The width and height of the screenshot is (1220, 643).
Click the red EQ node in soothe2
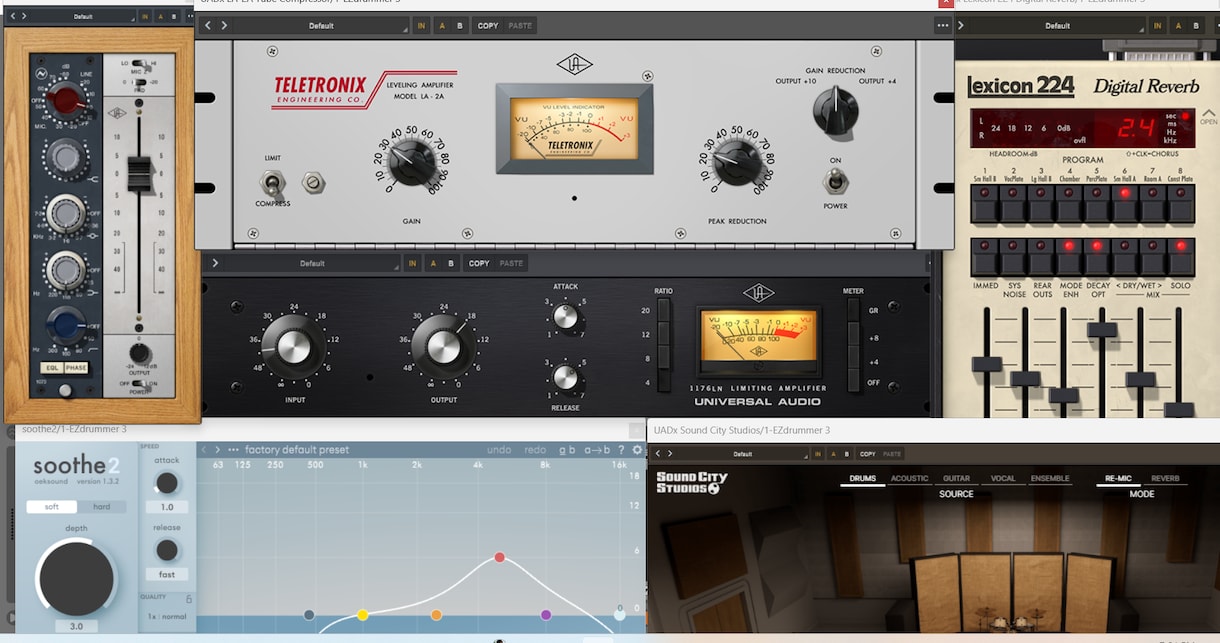[x=499, y=557]
